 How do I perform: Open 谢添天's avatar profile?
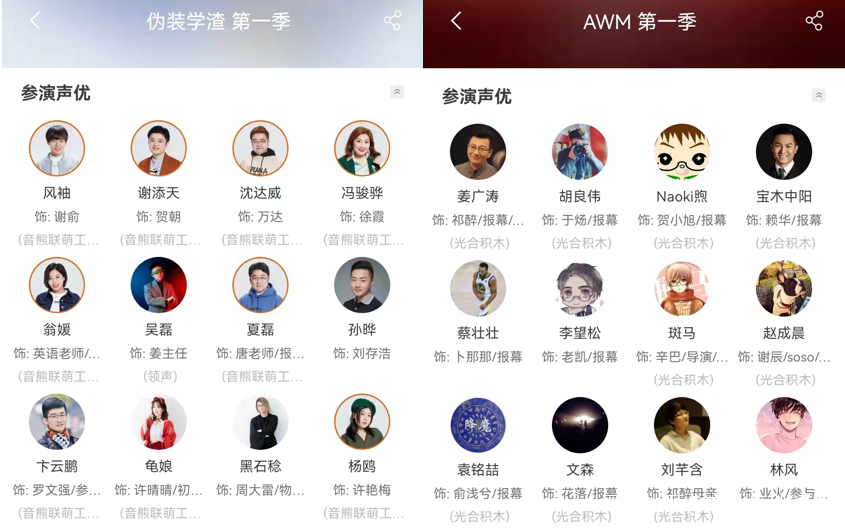click(x=158, y=148)
